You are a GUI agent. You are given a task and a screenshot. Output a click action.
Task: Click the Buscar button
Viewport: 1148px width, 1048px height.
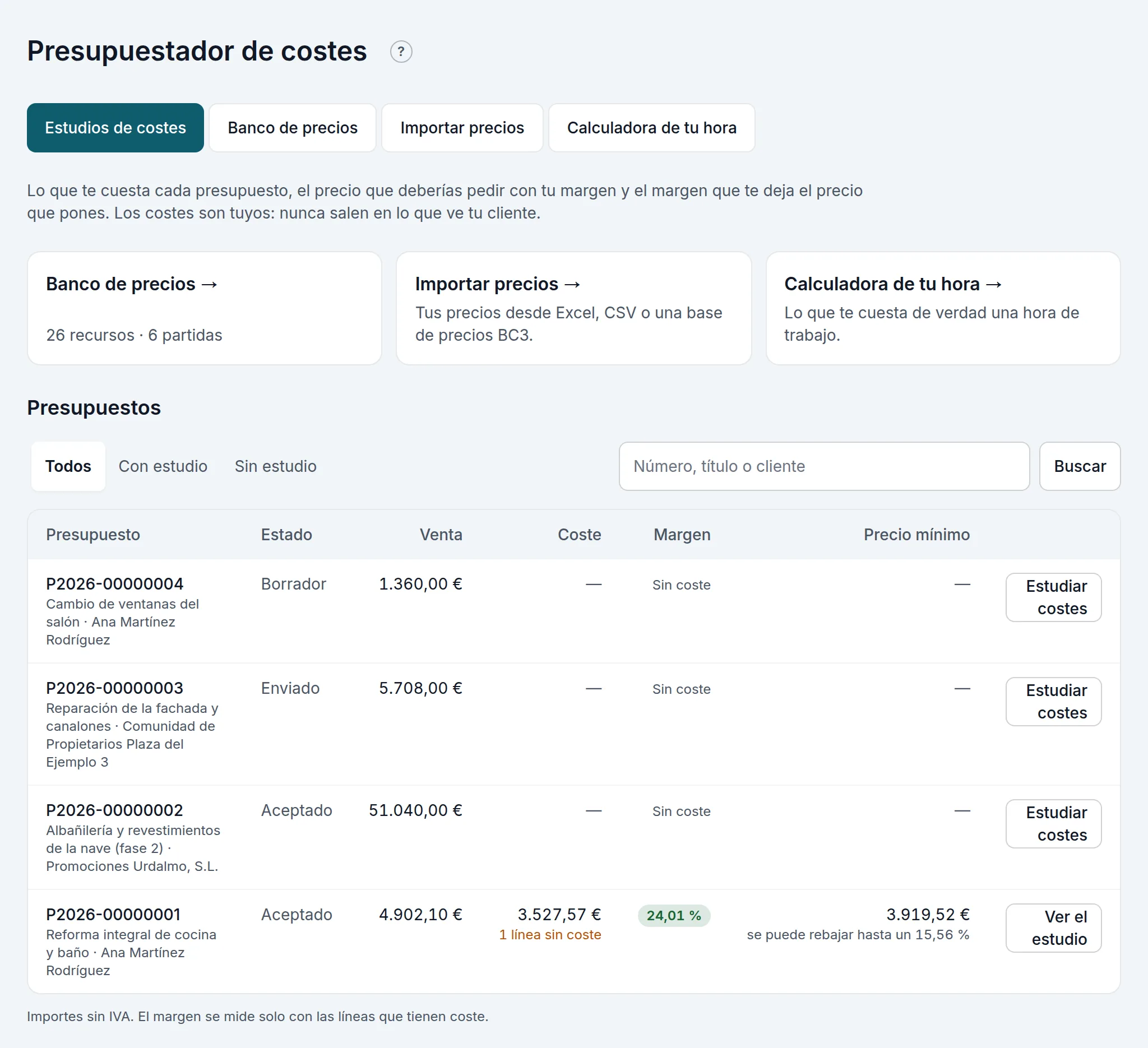(1080, 466)
